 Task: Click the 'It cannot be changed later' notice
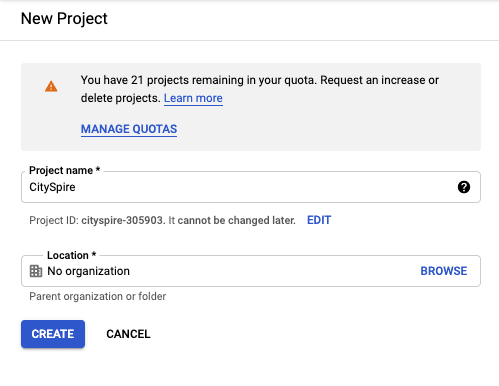232,220
